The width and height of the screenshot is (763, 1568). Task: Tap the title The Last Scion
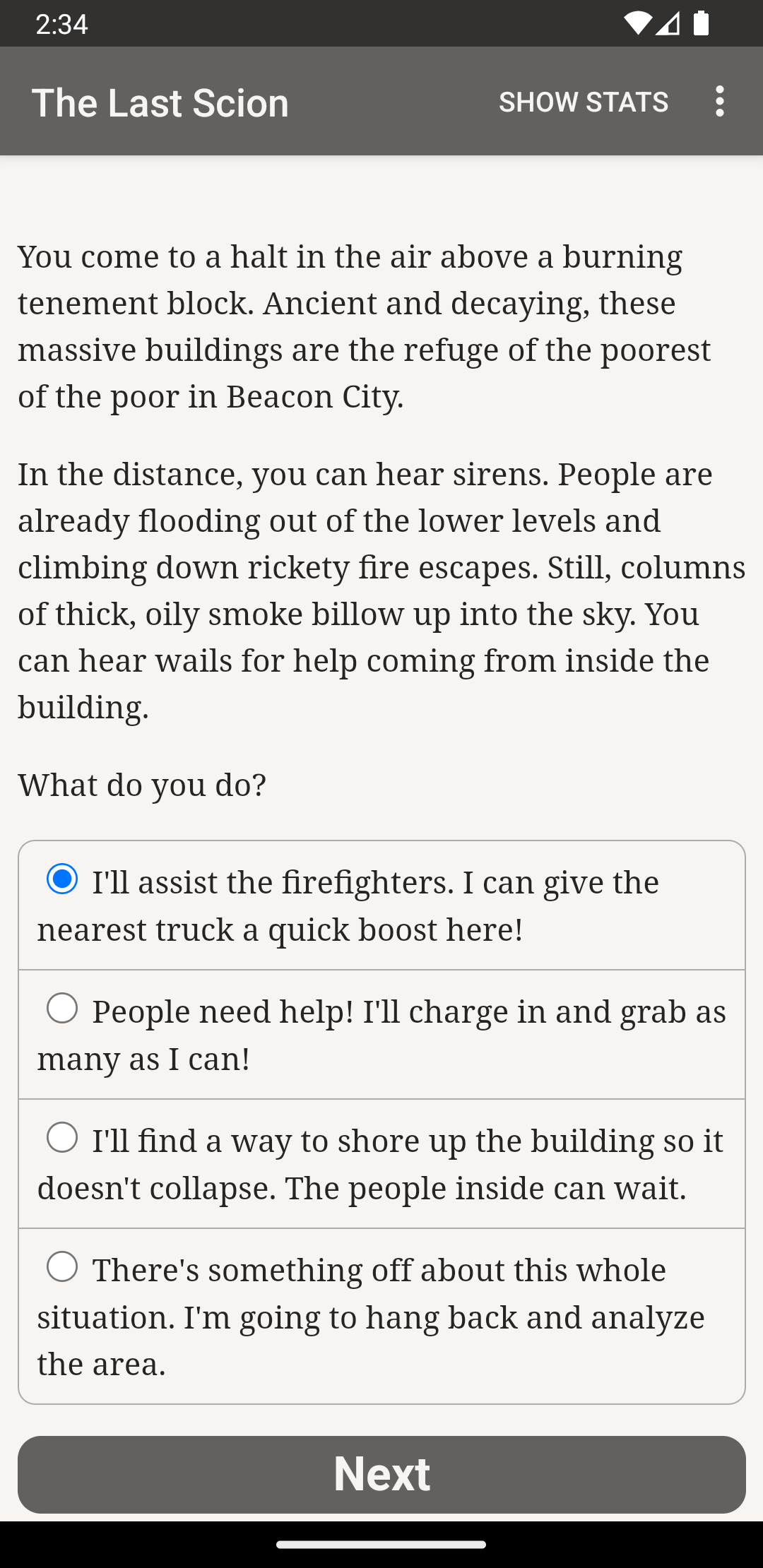pos(160,102)
